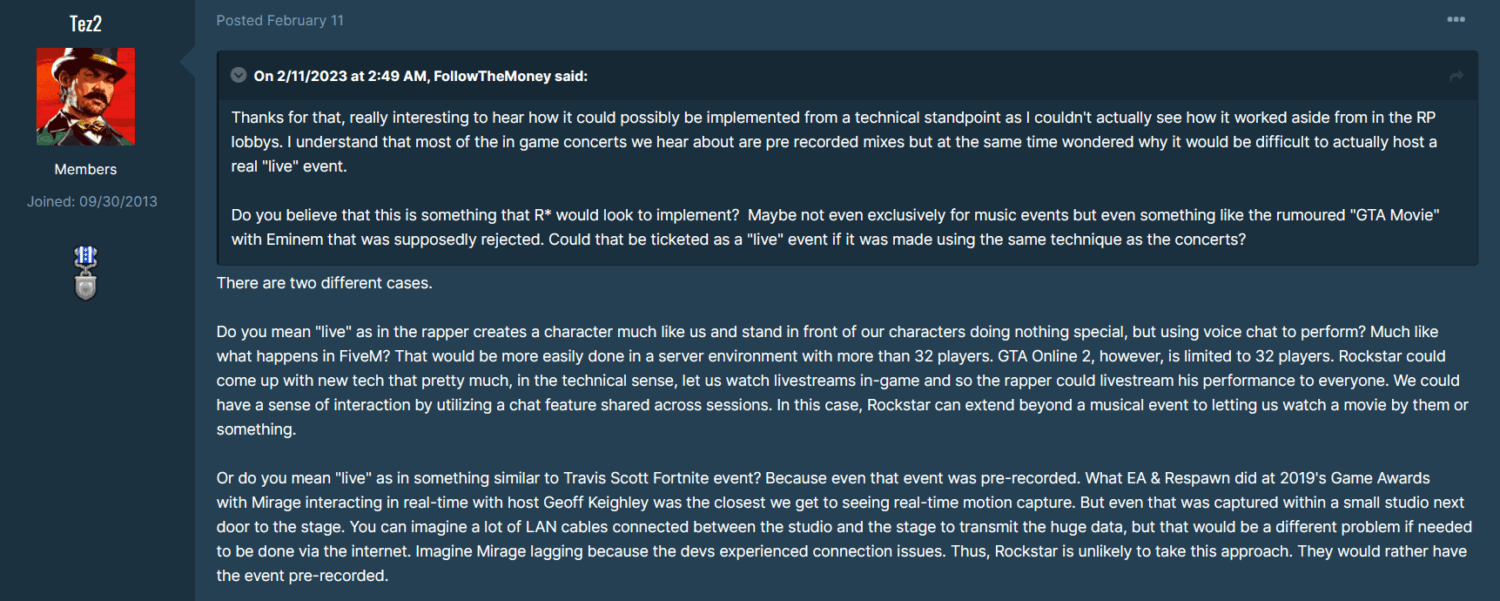Click Tez2's cowboy avatar picture
1500x601 pixels.
[x=86, y=97]
